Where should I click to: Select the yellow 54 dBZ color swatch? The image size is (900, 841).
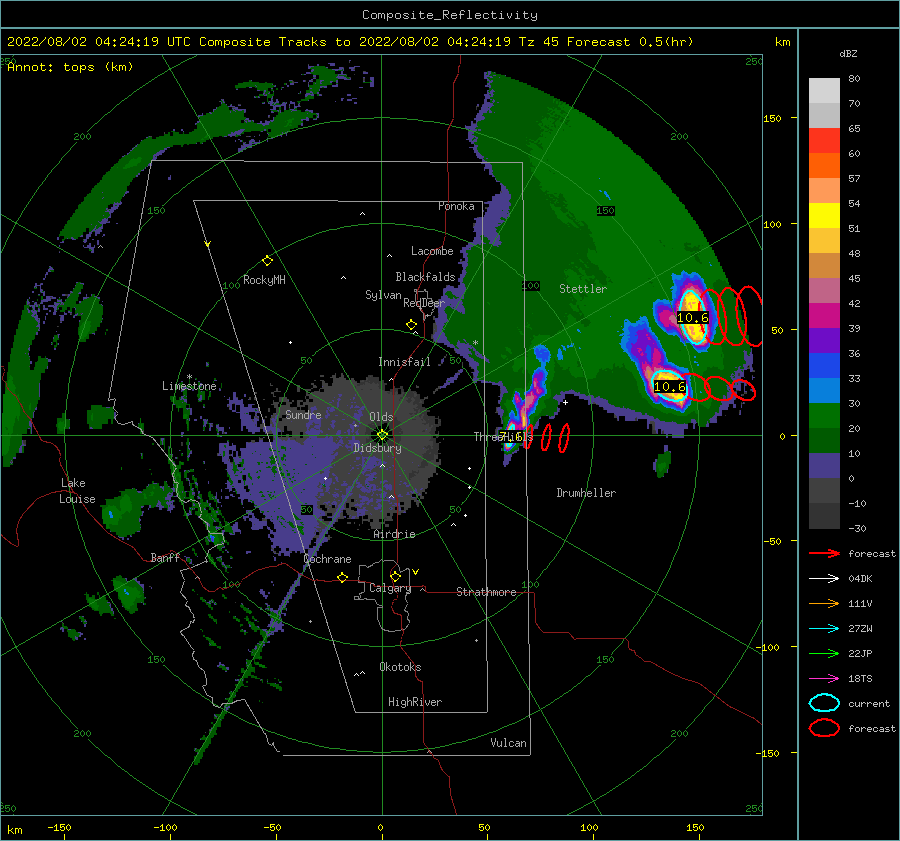(x=824, y=216)
